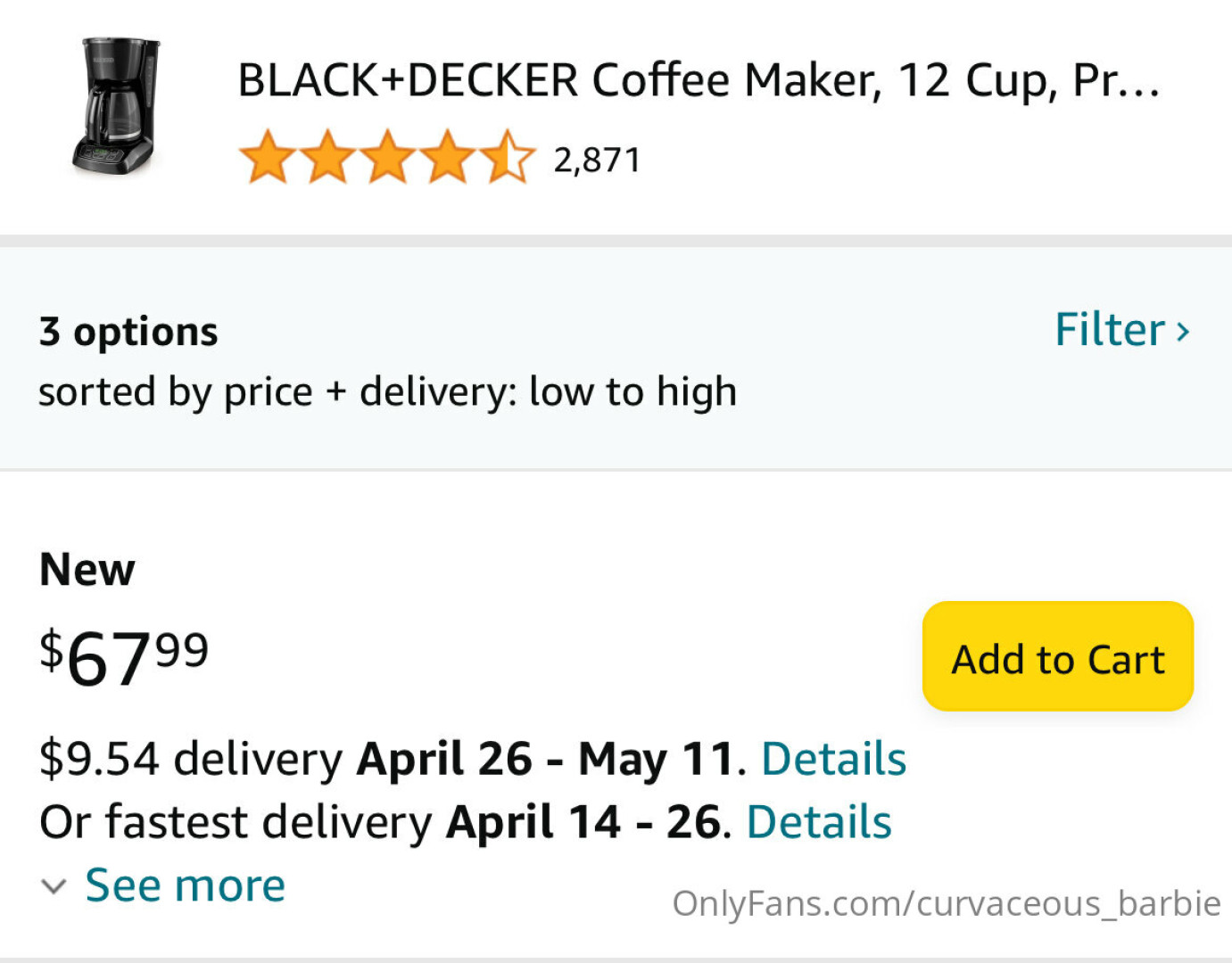Open the 2,871 reviews count
Screen dimensions: 1232x963
pos(597,160)
